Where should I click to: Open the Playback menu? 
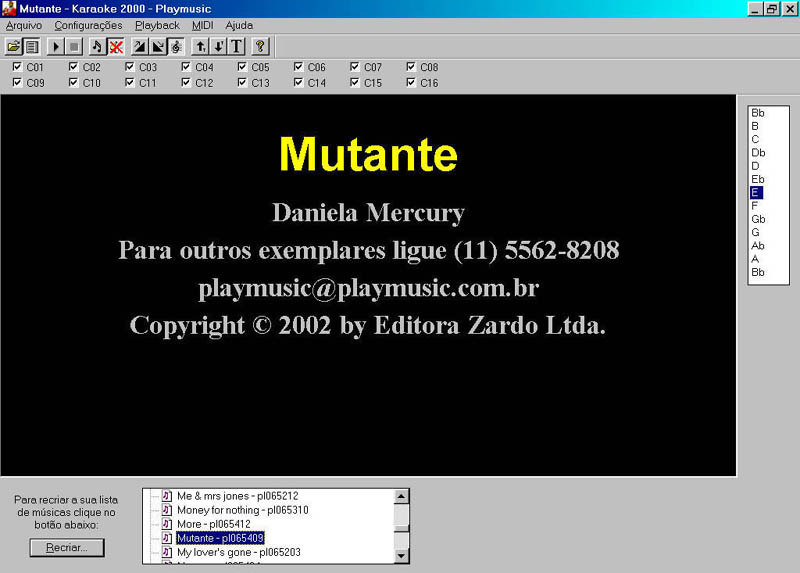(x=157, y=26)
